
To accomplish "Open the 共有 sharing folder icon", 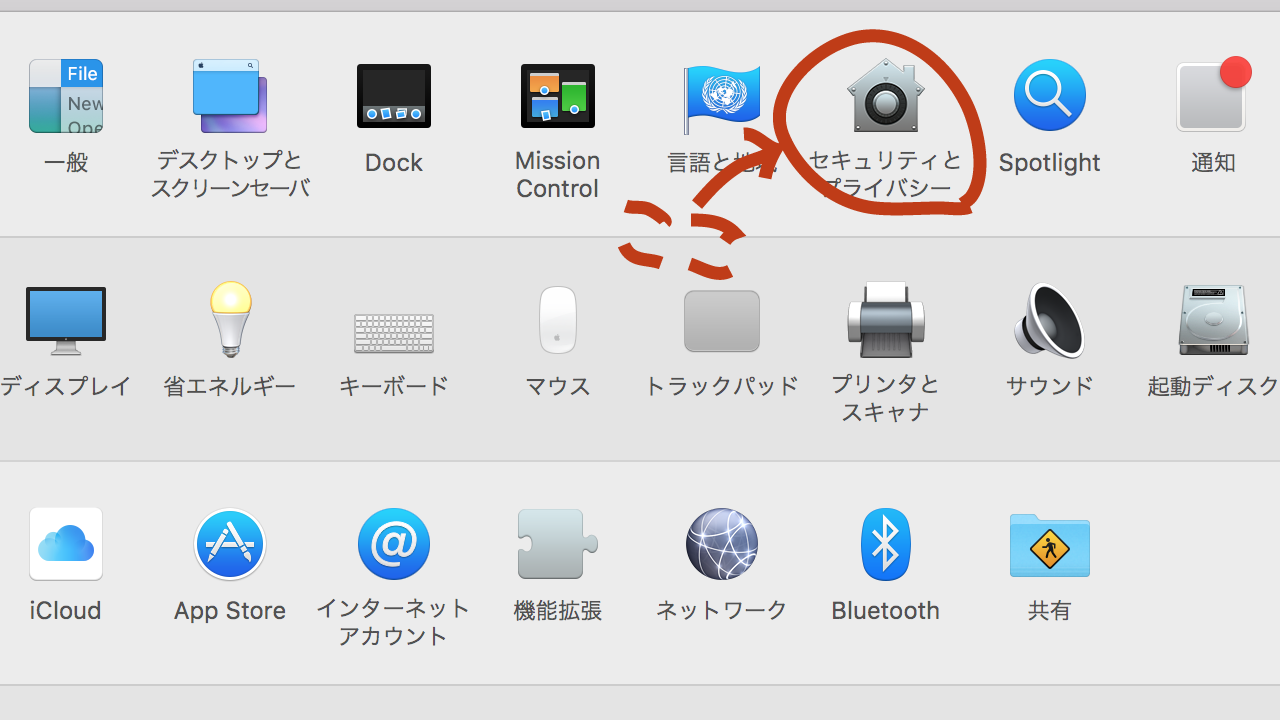I will click(x=1050, y=545).
